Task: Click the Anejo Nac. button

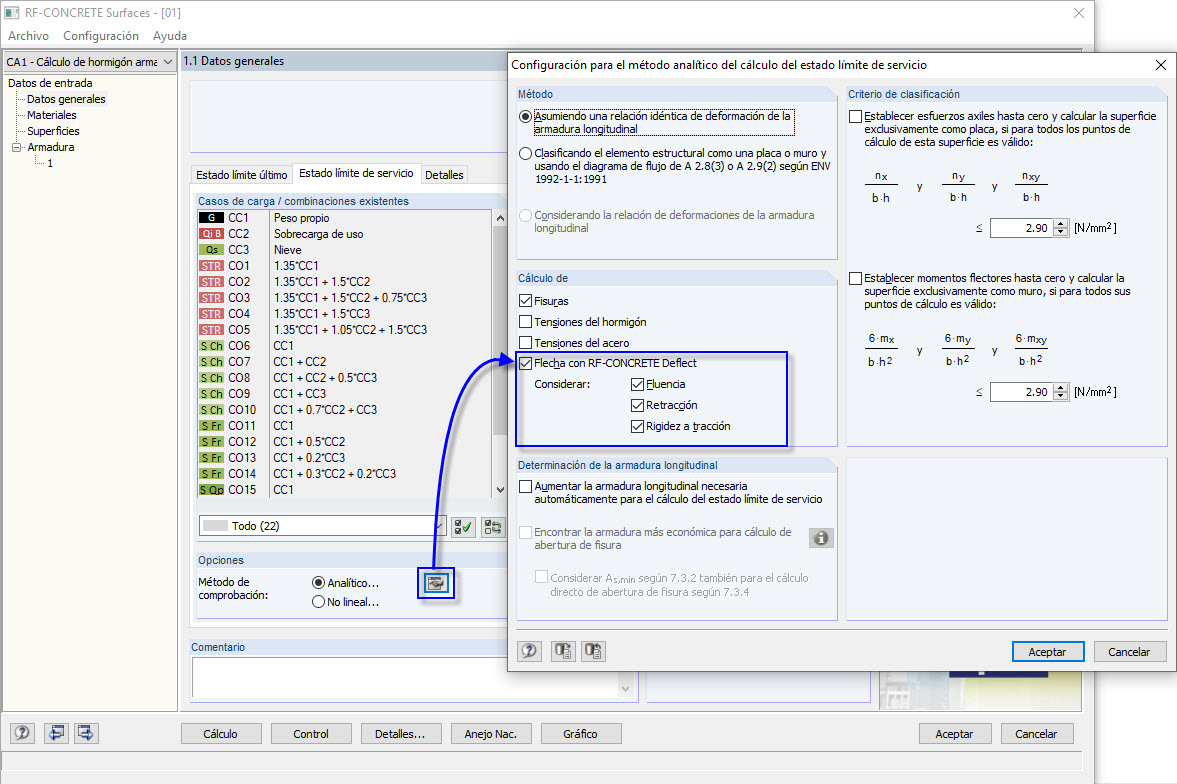Action: tap(491, 734)
